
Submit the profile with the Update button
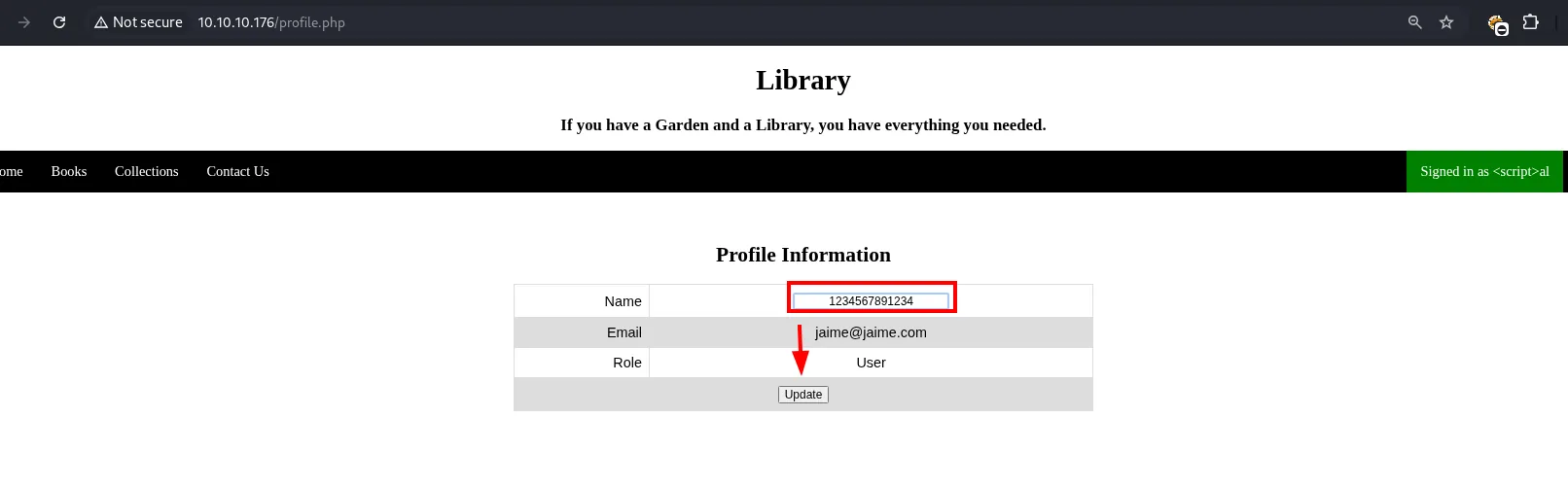tap(803, 395)
